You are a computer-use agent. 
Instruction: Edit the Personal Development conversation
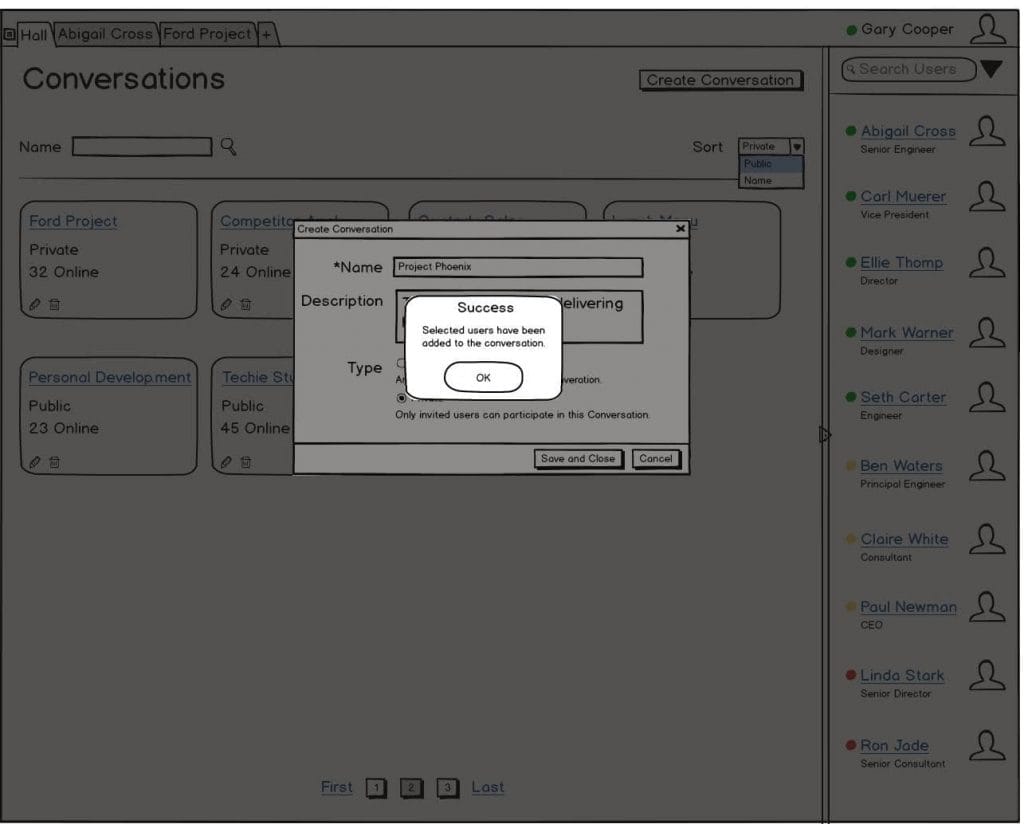tap(35, 462)
